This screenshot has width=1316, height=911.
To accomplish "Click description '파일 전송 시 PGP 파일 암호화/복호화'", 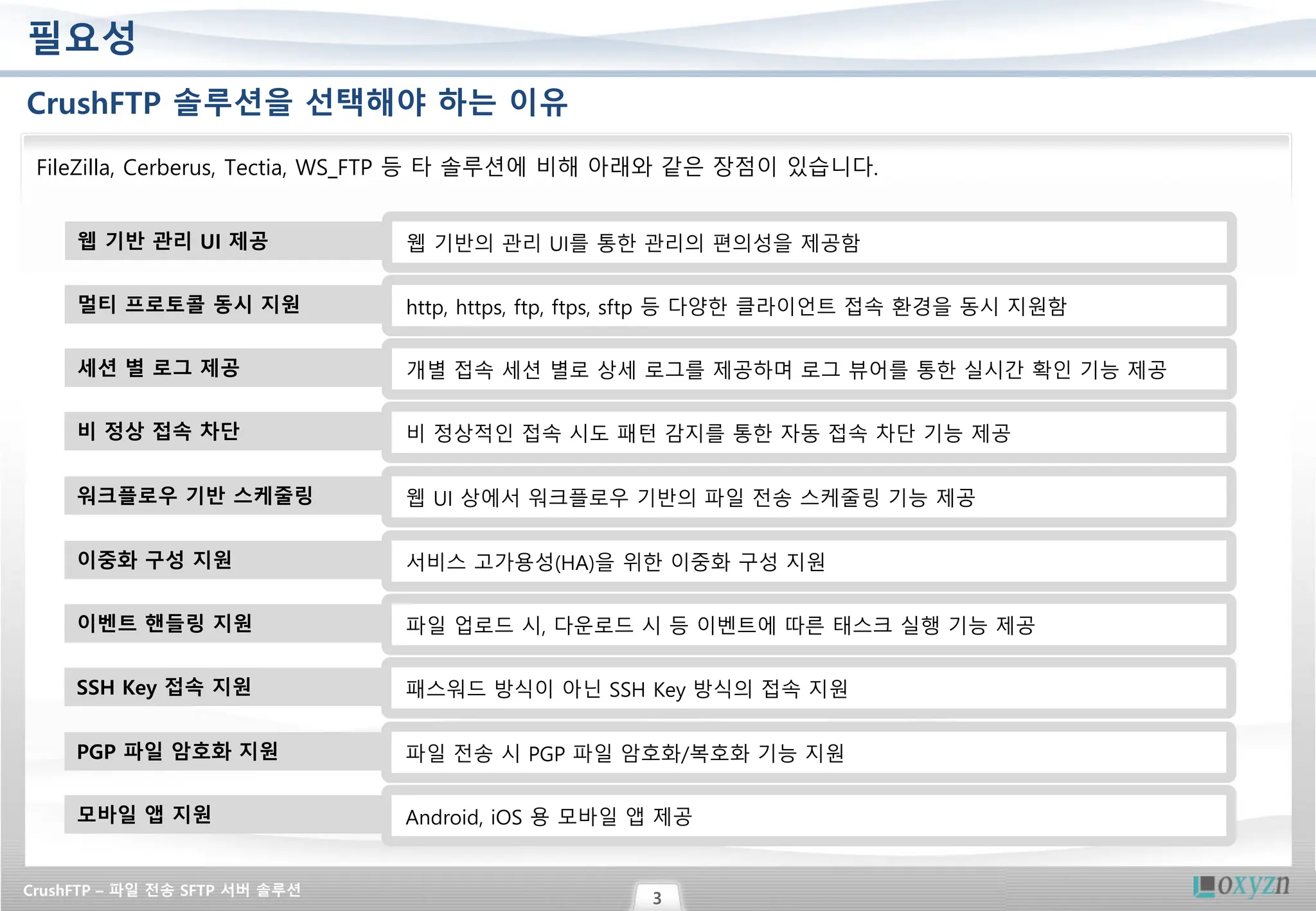I will tap(625, 753).
